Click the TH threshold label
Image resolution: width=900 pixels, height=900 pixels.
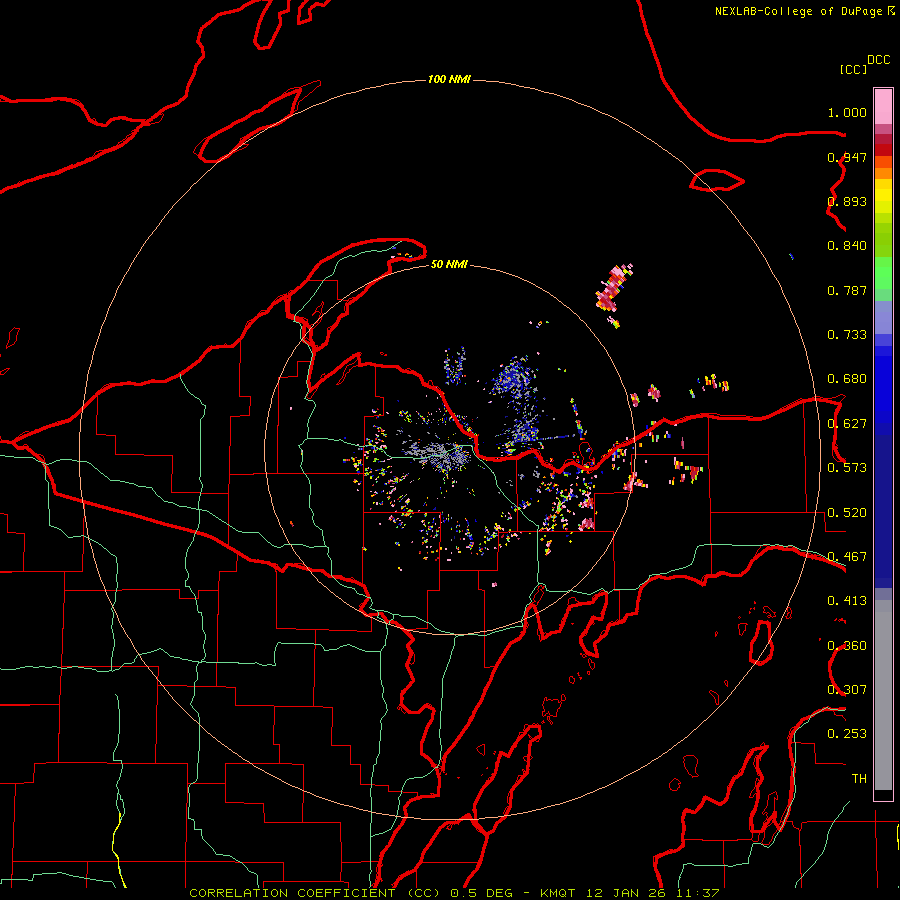click(x=859, y=779)
